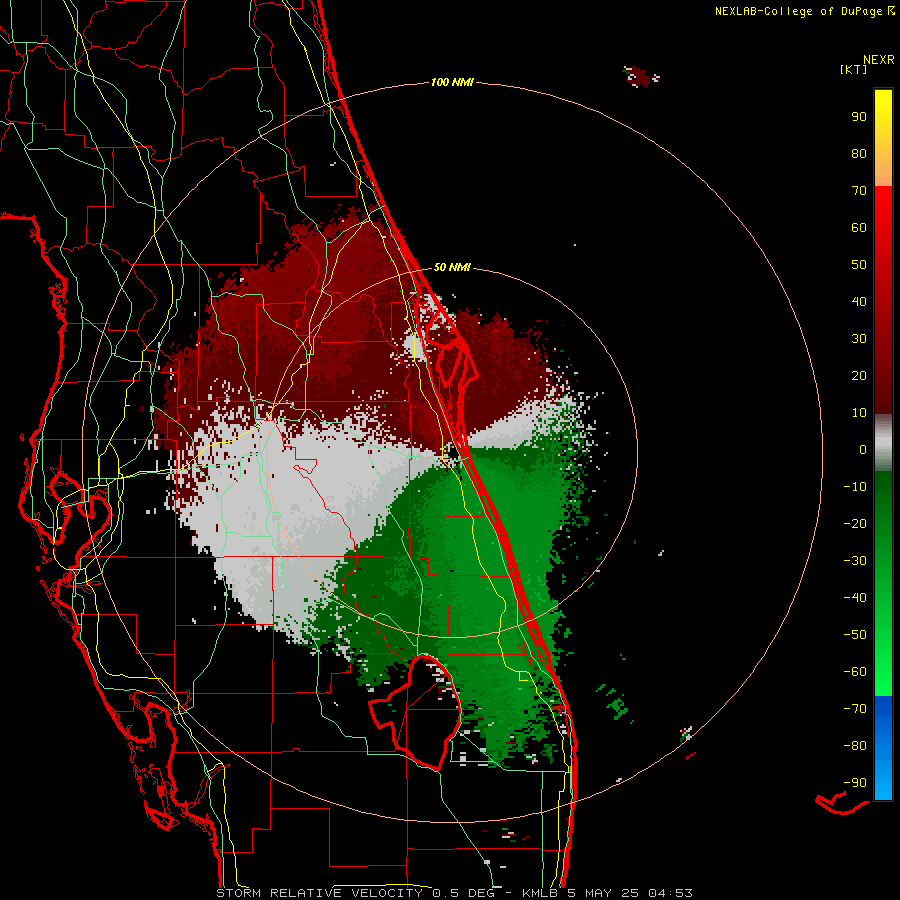Click the 04:53 timestamp in the caption
This screenshot has height=900, width=900.
tap(670, 893)
